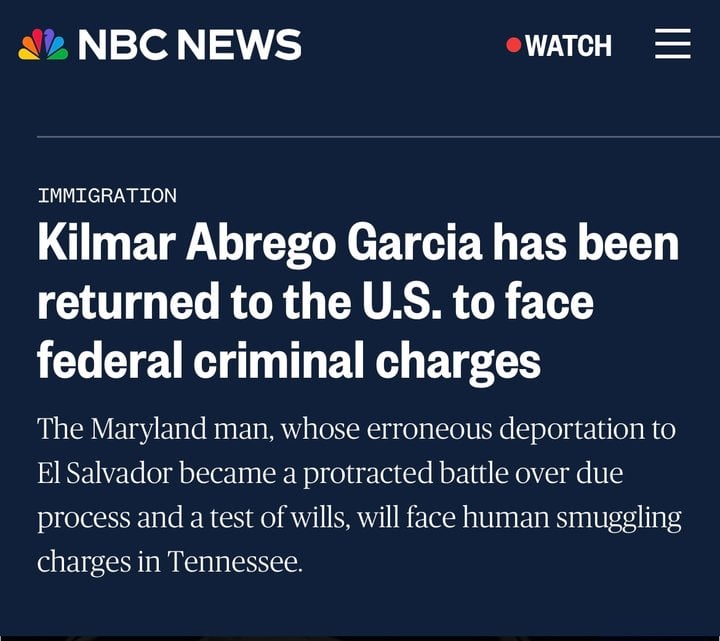
Task: Go to homepage via NBC NEWS wordmark
Action: [190, 45]
